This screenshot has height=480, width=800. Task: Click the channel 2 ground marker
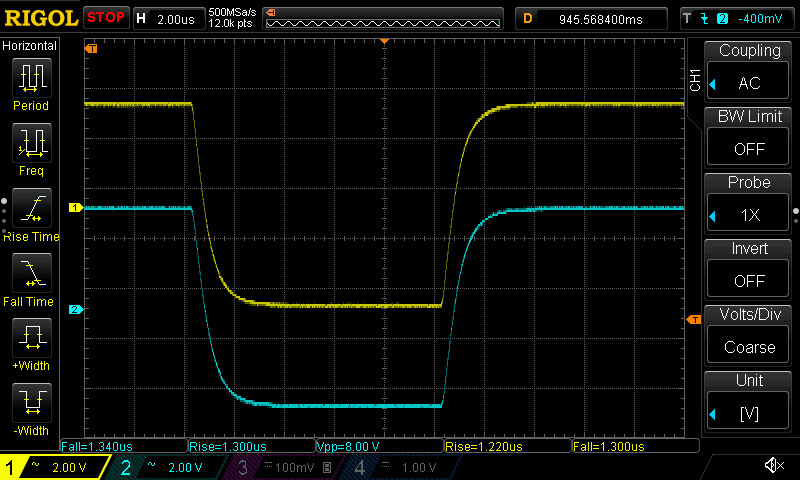coord(76,309)
